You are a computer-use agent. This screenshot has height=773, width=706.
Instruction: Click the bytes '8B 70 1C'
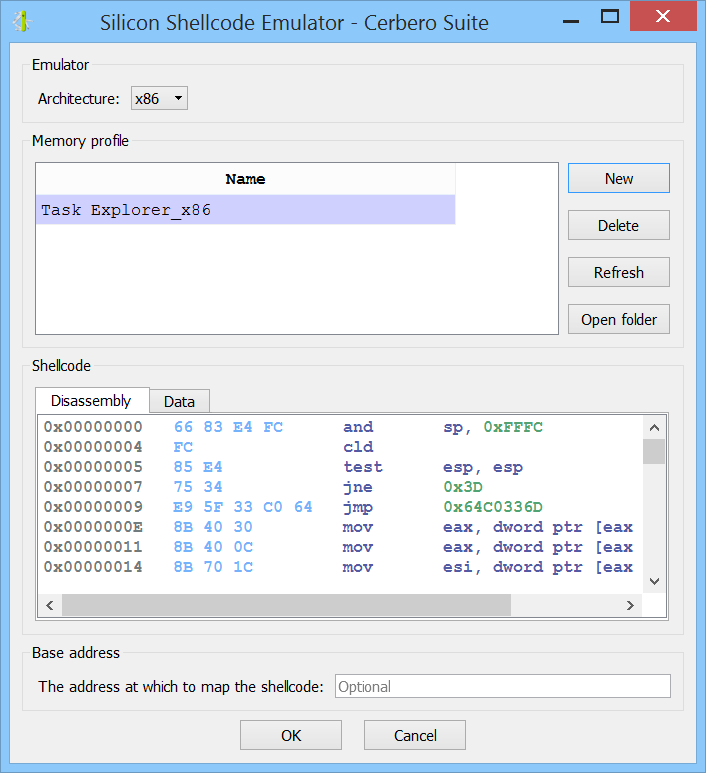pos(213,567)
